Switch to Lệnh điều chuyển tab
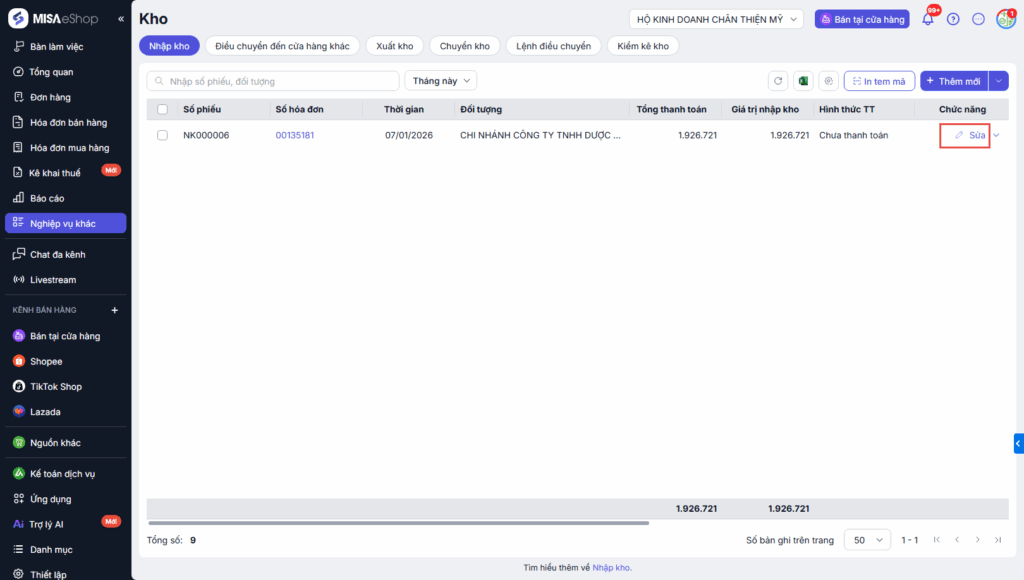The width and height of the screenshot is (1024, 580). point(553,46)
